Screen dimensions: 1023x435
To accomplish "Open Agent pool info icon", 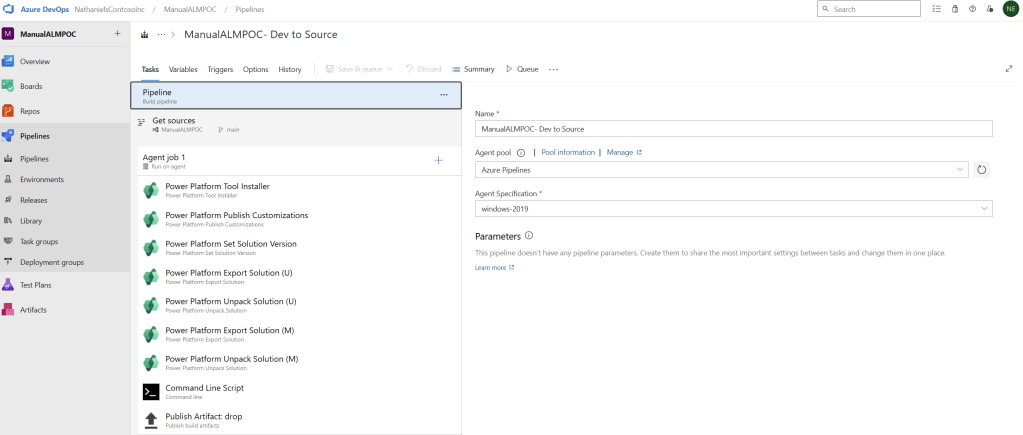I will (521, 153).
